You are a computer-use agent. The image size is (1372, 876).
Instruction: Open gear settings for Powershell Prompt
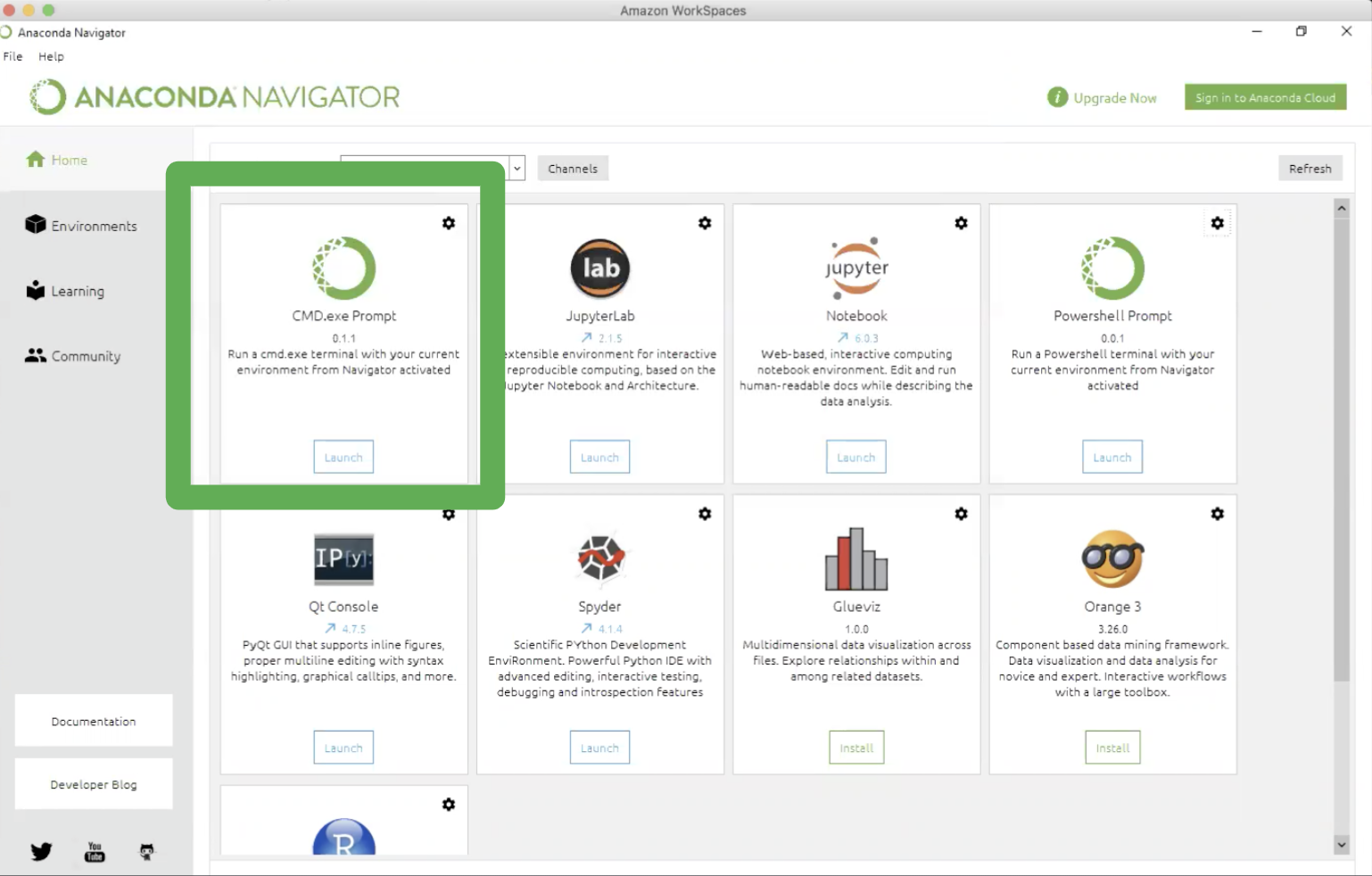click(1217, 223)
